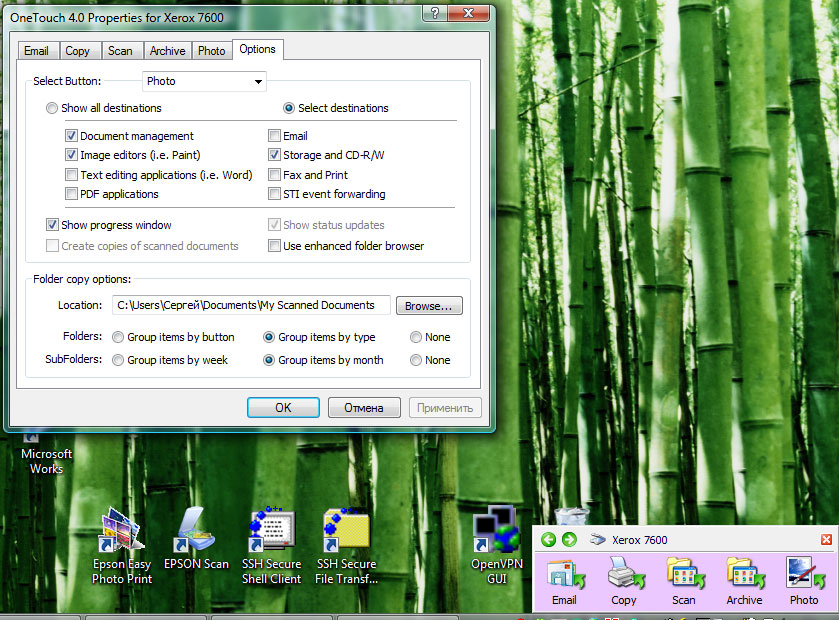Choose the Select destinations radio button
Viewport: 839px width, 620px height.
(x=289, y=109)
